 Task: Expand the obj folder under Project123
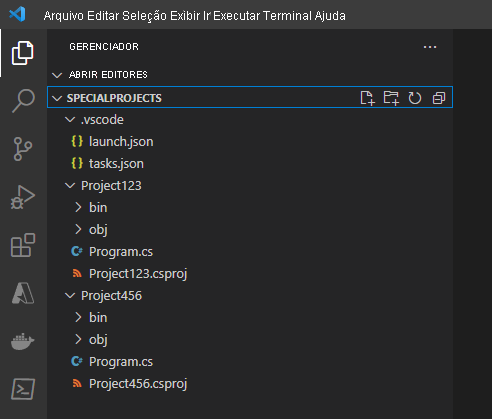click(78, 229)
